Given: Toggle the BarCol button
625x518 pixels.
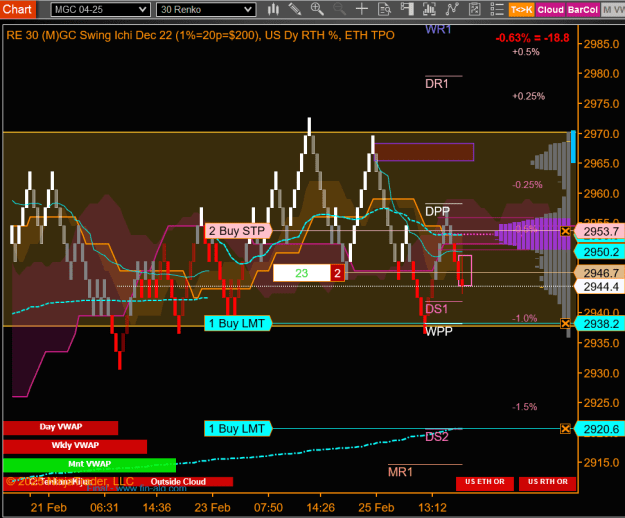Looking at the screenshot, I should pos(582,10).
